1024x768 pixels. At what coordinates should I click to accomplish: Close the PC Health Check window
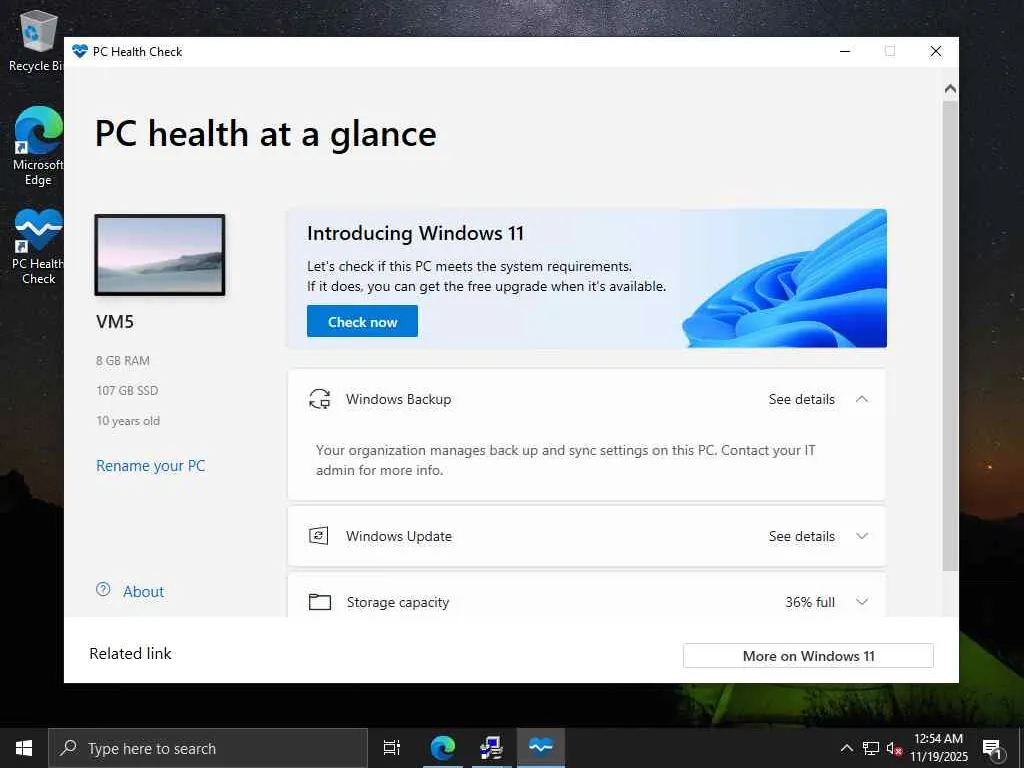click(x=936, y=51)
